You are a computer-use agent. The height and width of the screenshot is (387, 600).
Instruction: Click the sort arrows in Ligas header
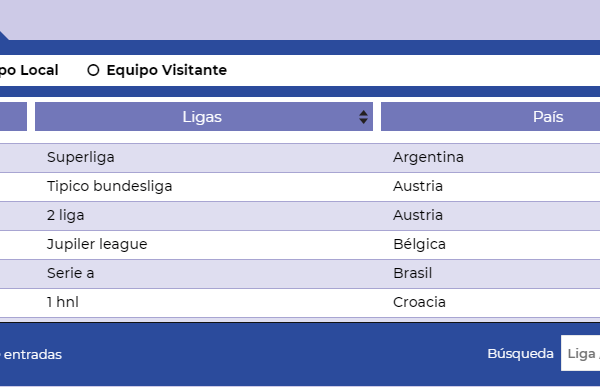363,117
